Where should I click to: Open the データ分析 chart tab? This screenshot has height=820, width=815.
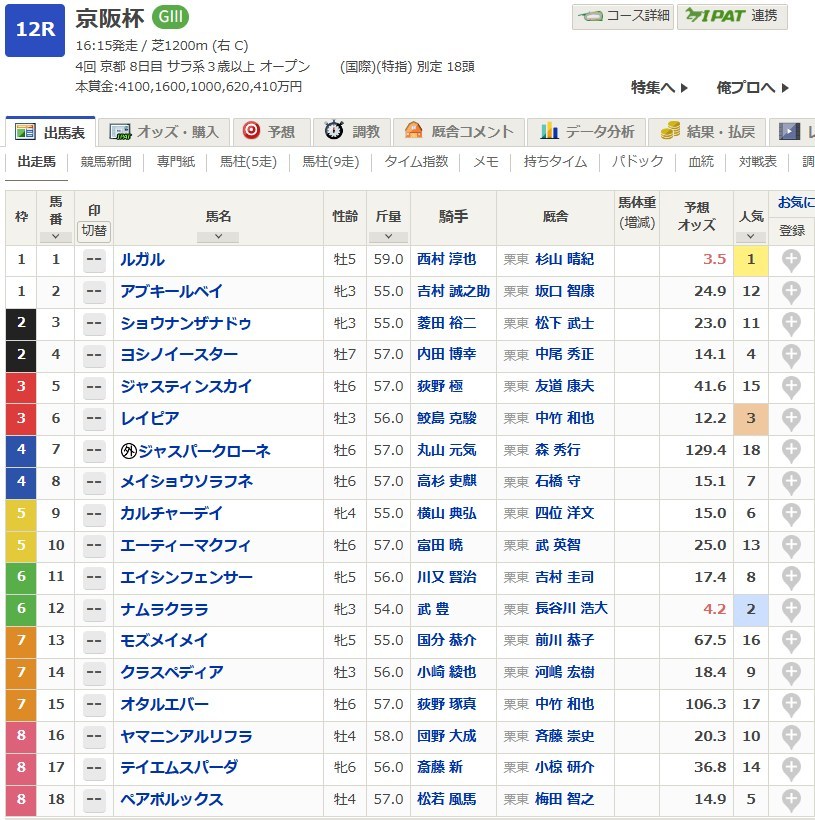click(x=588, y=132)
